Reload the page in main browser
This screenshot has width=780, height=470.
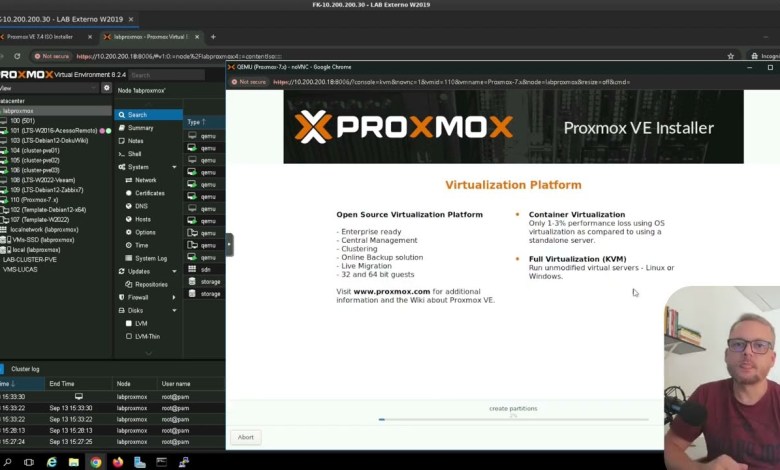(17, 56)
